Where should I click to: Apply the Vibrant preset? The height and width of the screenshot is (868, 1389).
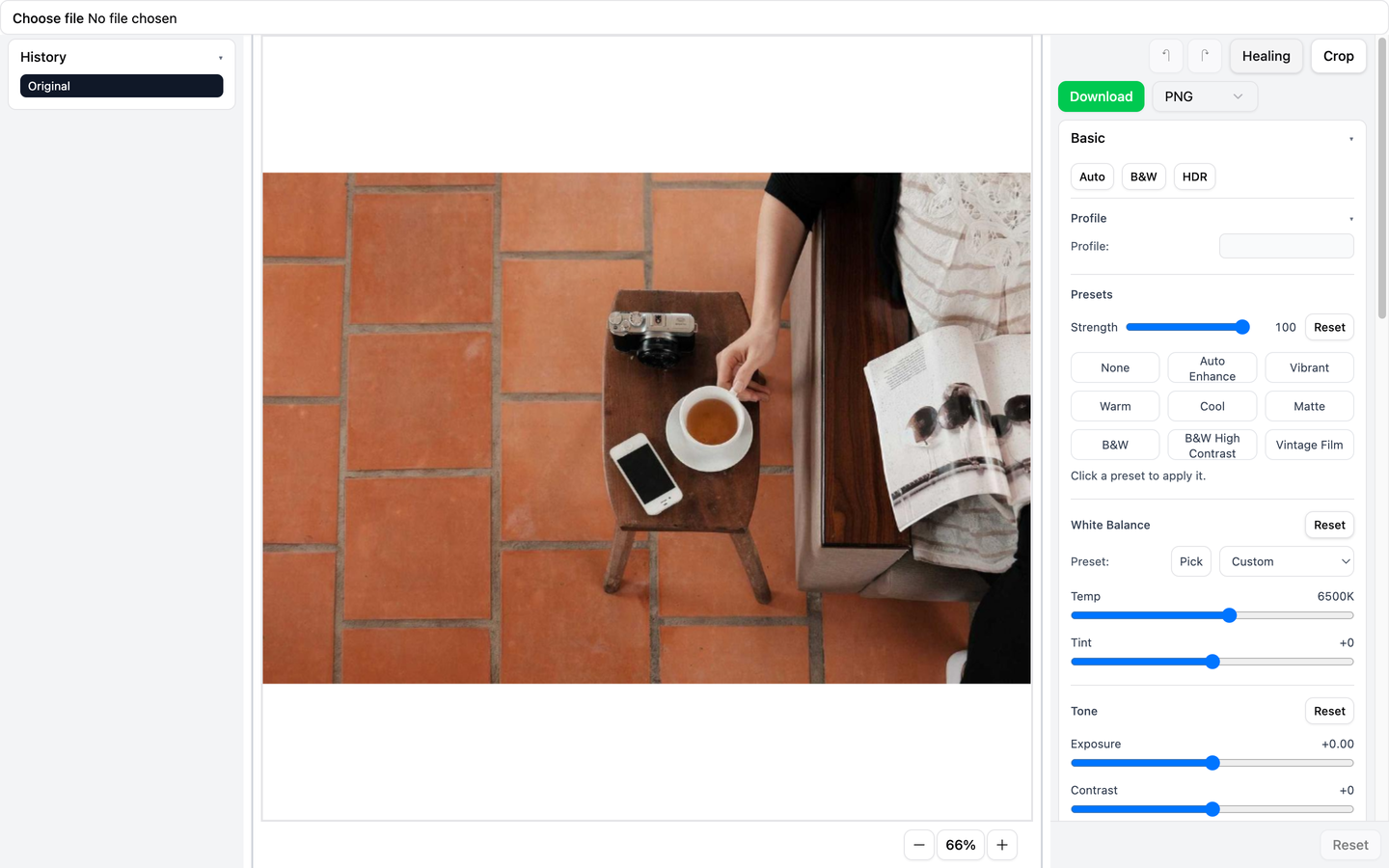pos(1309,367)
